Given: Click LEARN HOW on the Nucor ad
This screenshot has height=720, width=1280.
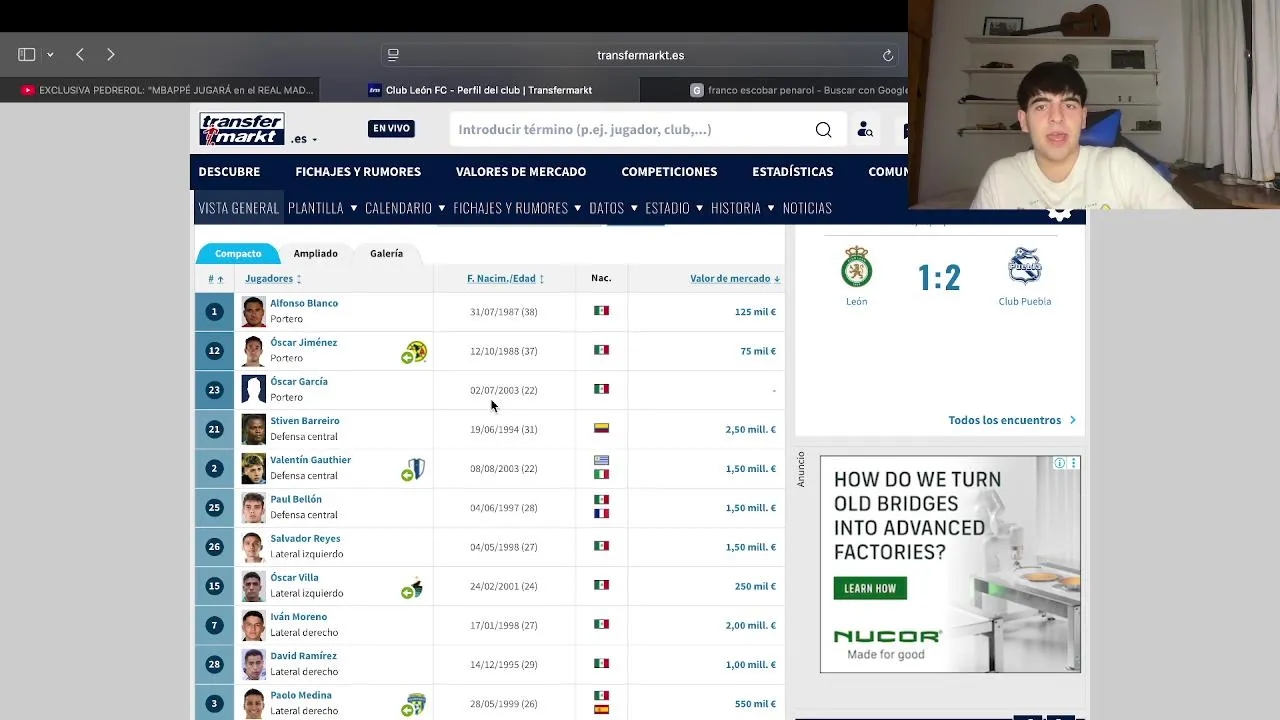Looking at the screenshot, I should (870, 588).
